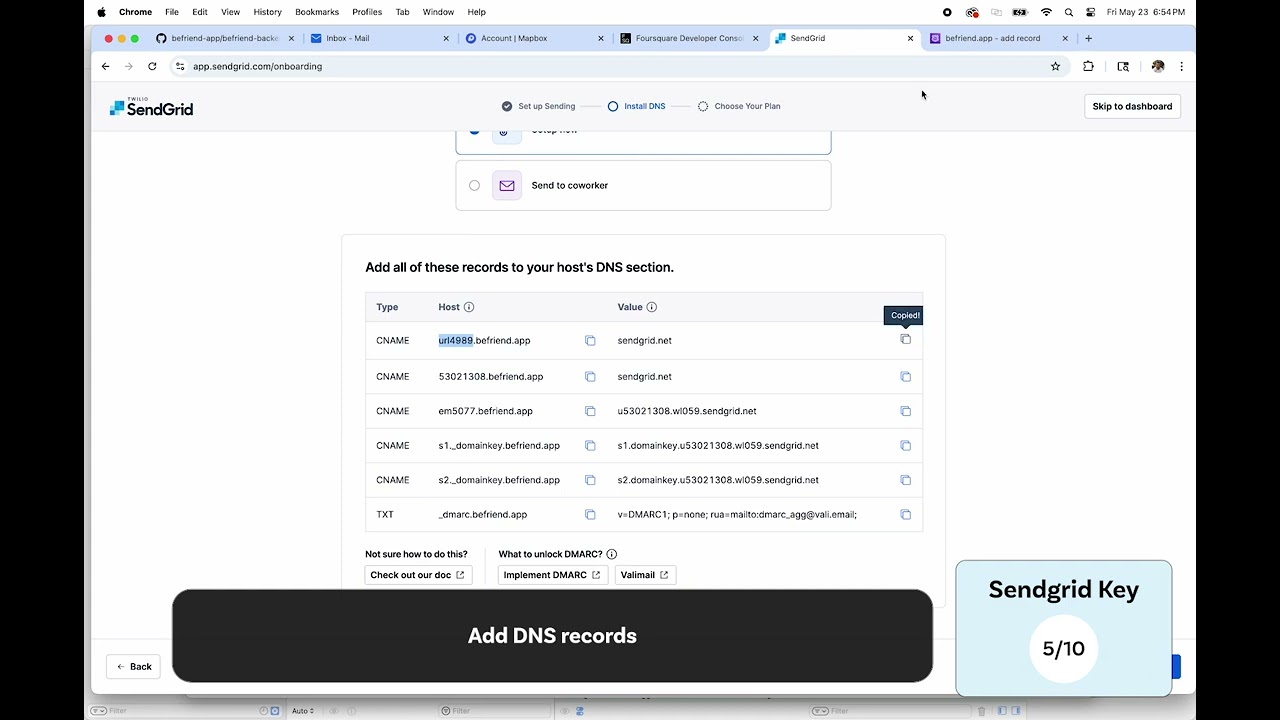
Task: Open new browser tab
Action: coord(1088,38)
